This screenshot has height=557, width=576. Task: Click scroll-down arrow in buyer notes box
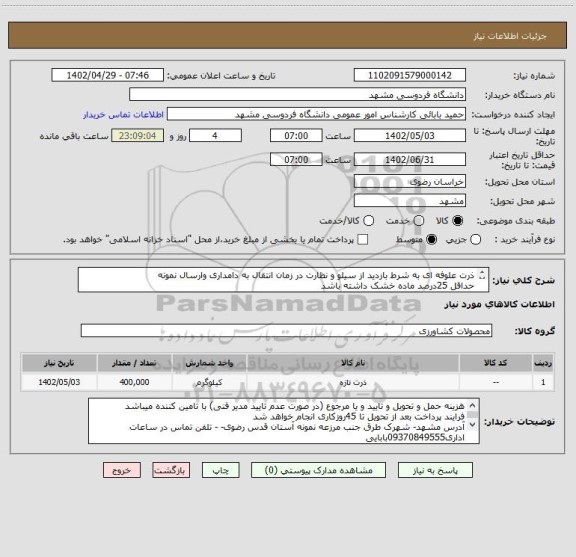pos(472,424)
